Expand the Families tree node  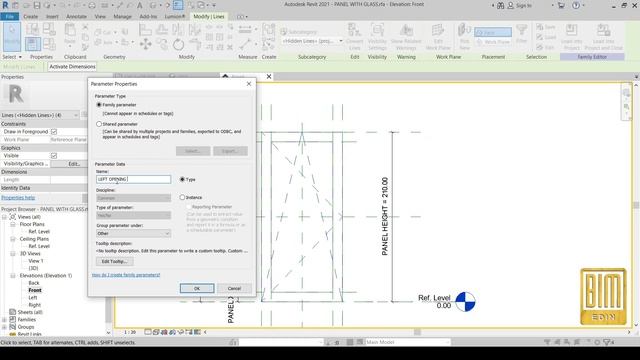4,320
